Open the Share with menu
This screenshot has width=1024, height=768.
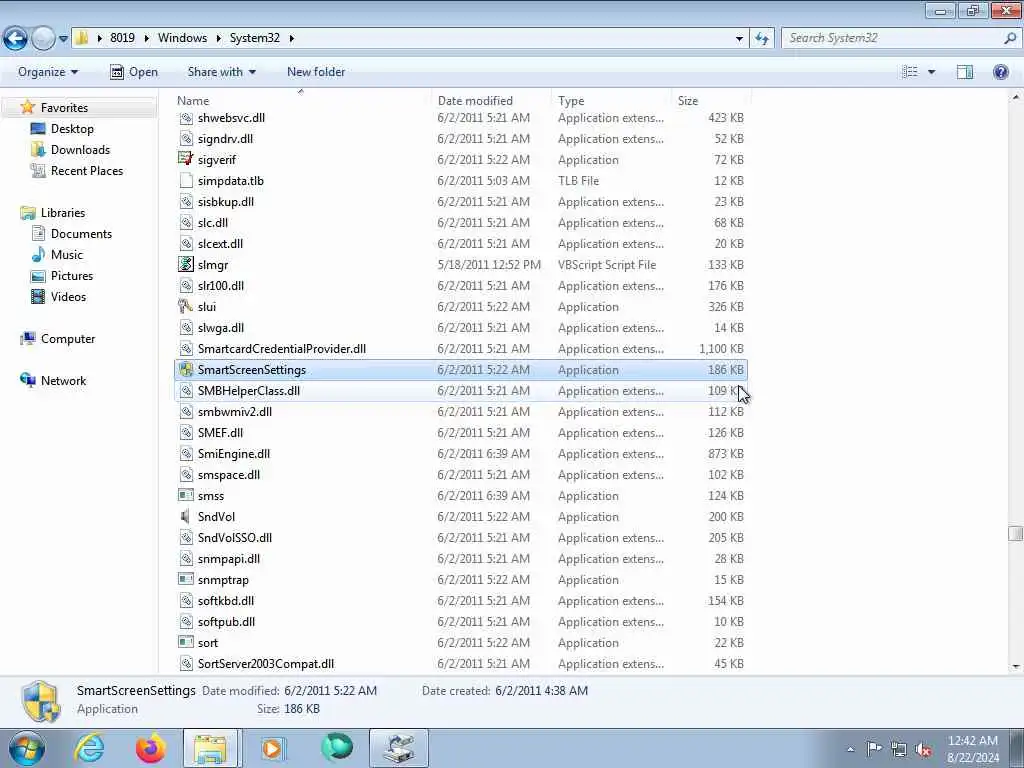221,72
